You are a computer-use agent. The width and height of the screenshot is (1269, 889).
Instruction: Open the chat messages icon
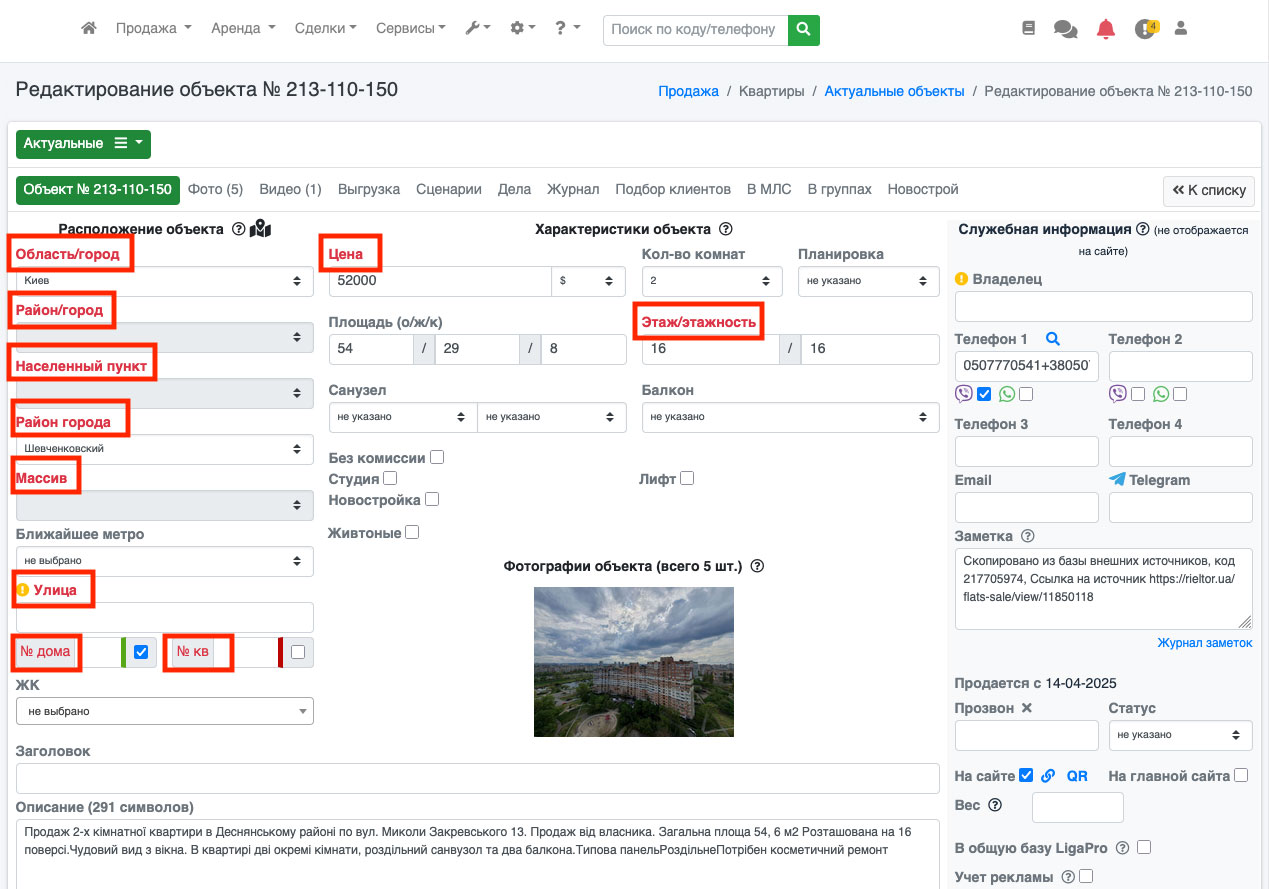click(1065, 29)
